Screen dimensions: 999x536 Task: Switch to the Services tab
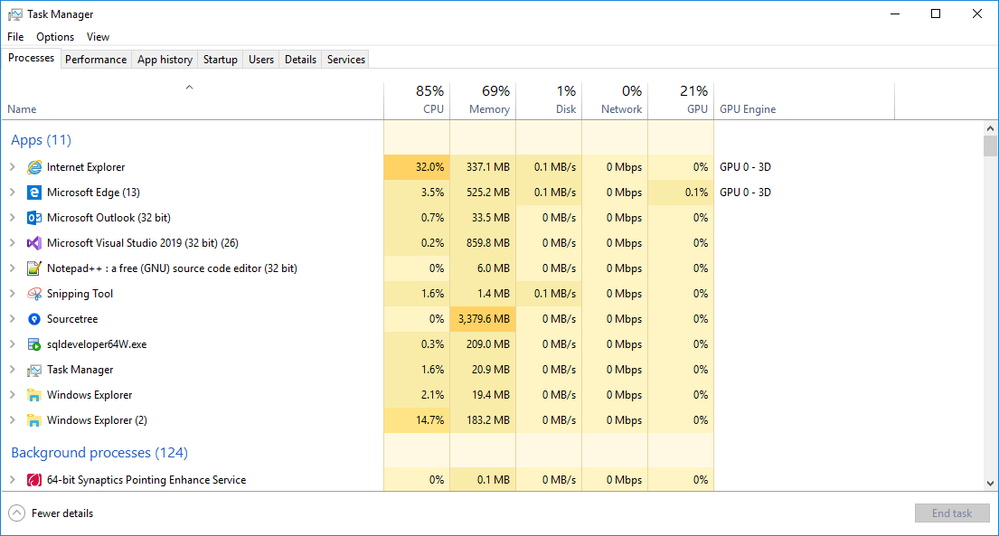[x=346, y=59]
